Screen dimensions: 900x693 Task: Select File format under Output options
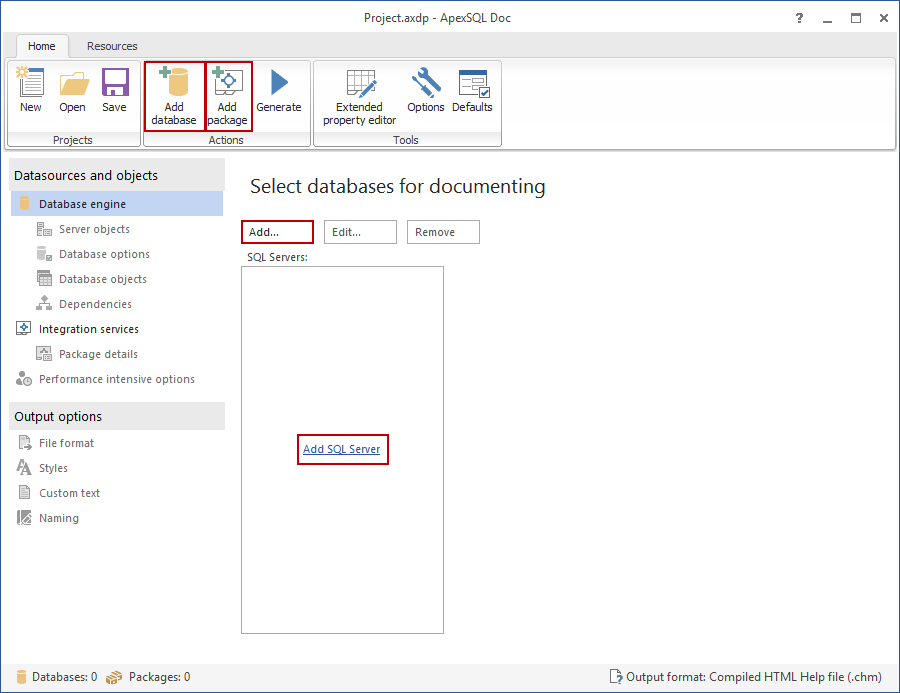coord(66,443)
